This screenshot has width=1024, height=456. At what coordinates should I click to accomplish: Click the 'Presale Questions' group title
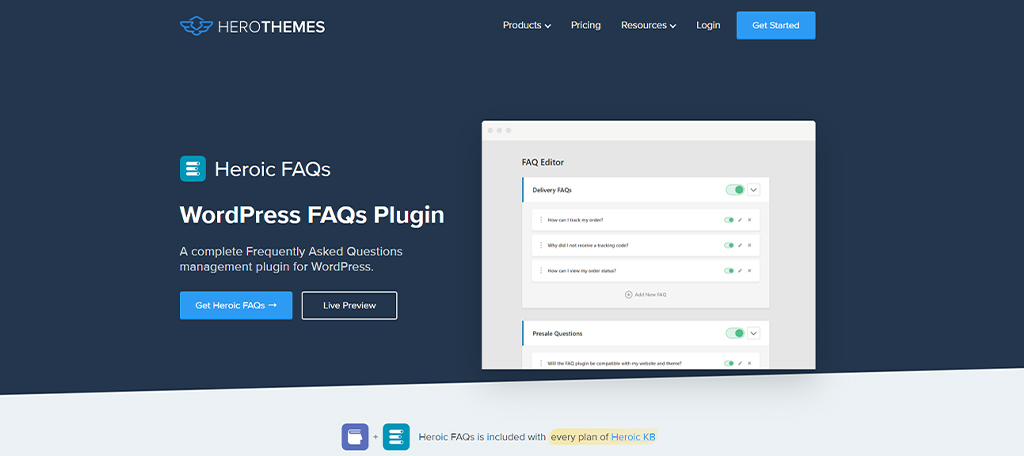tap(557, 333)
